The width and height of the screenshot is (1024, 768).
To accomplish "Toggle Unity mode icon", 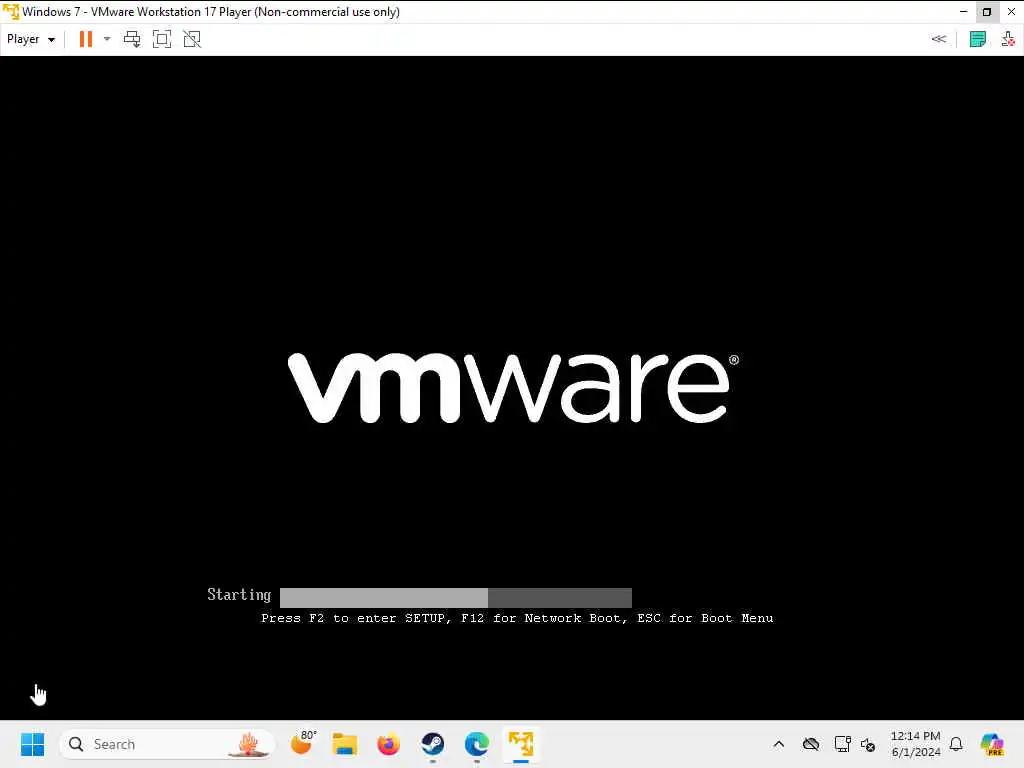I will [192, 39].
